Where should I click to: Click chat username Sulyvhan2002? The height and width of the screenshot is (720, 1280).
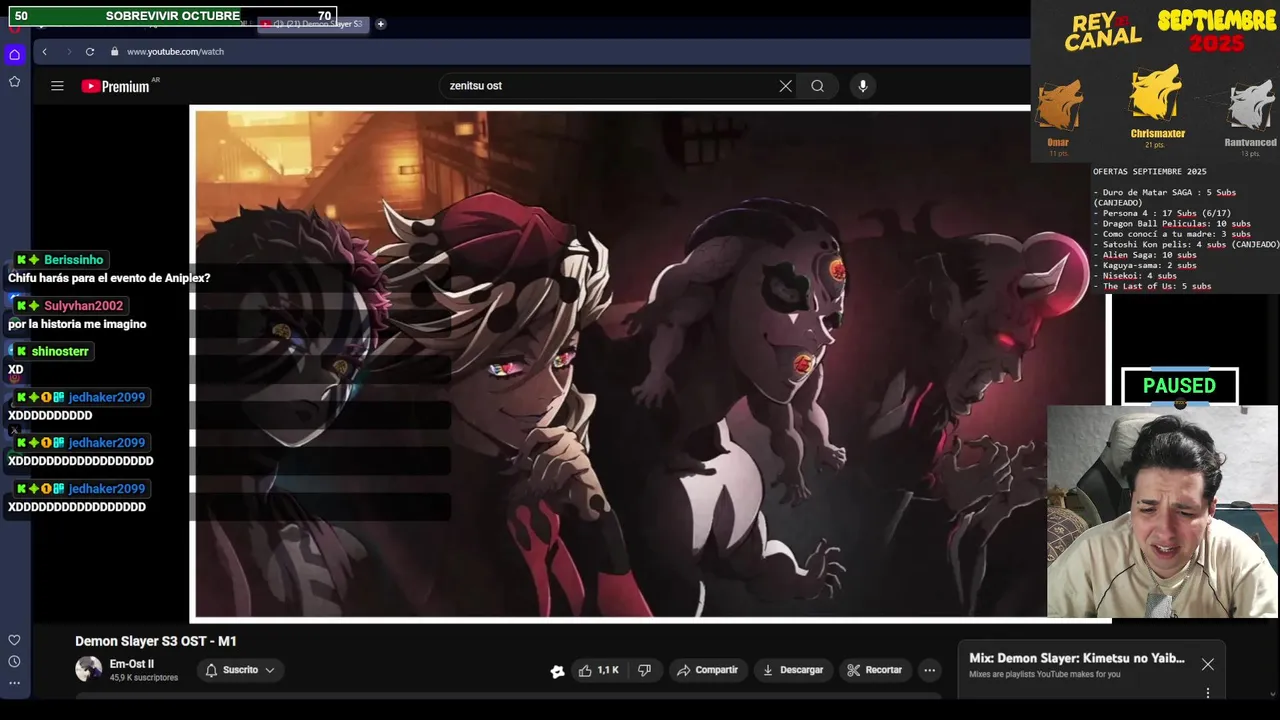click(83, 306)
